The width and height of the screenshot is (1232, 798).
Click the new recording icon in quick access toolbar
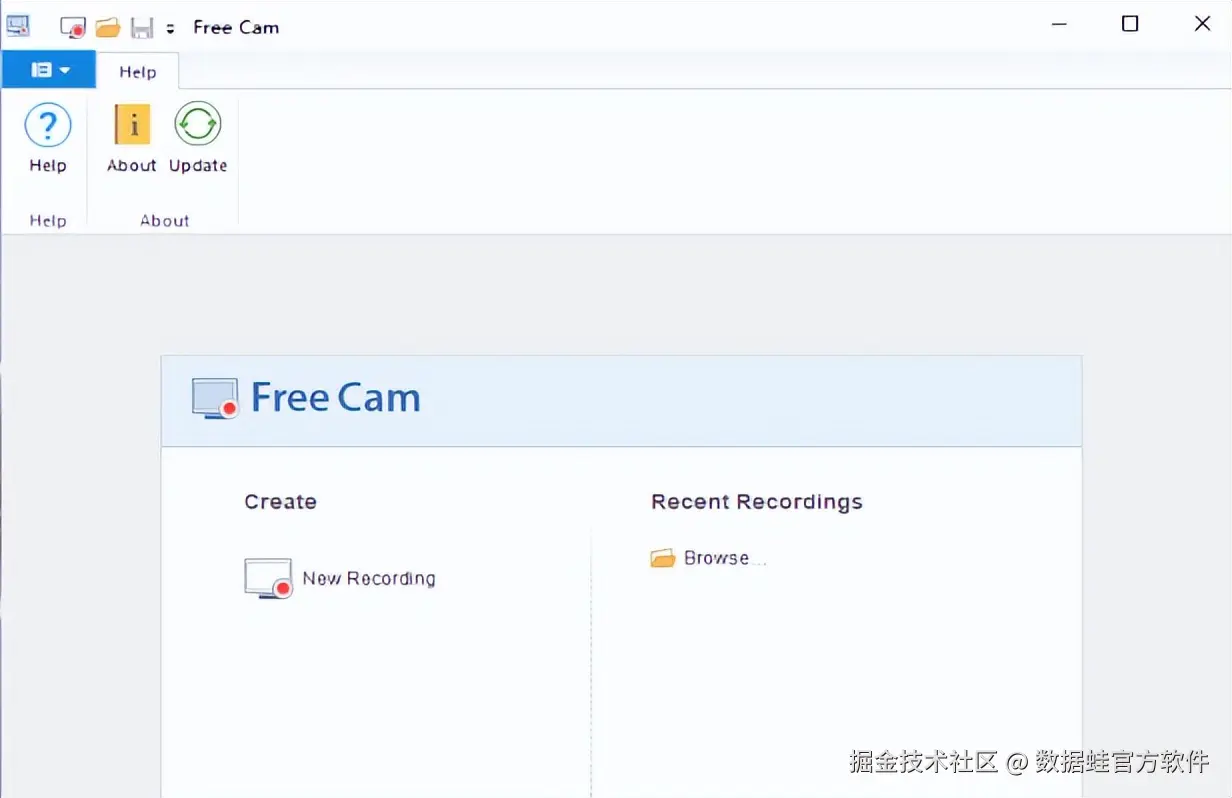coord(73,27)
